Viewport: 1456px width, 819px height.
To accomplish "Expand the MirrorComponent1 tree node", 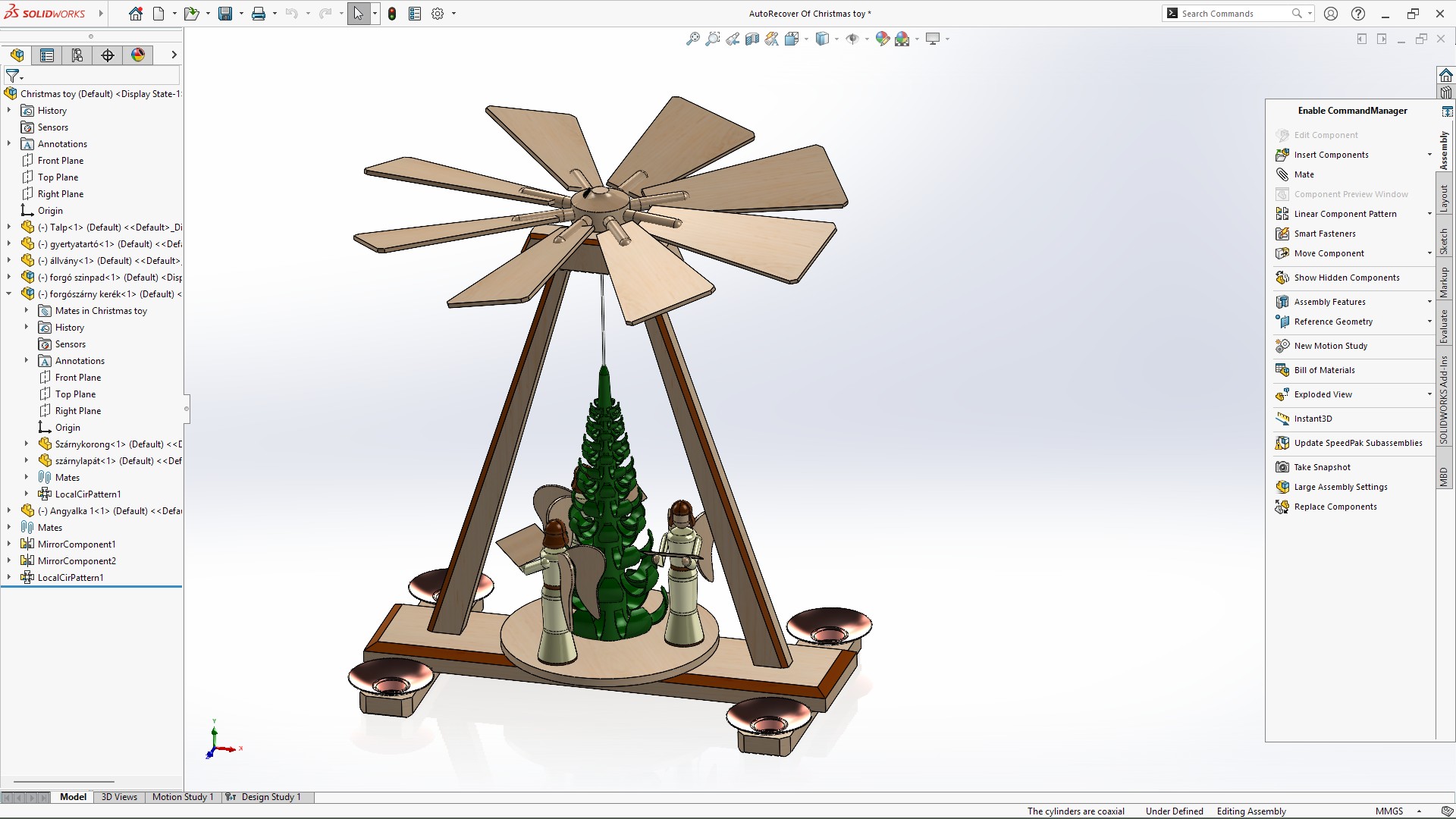I will [x=9, y=544].
